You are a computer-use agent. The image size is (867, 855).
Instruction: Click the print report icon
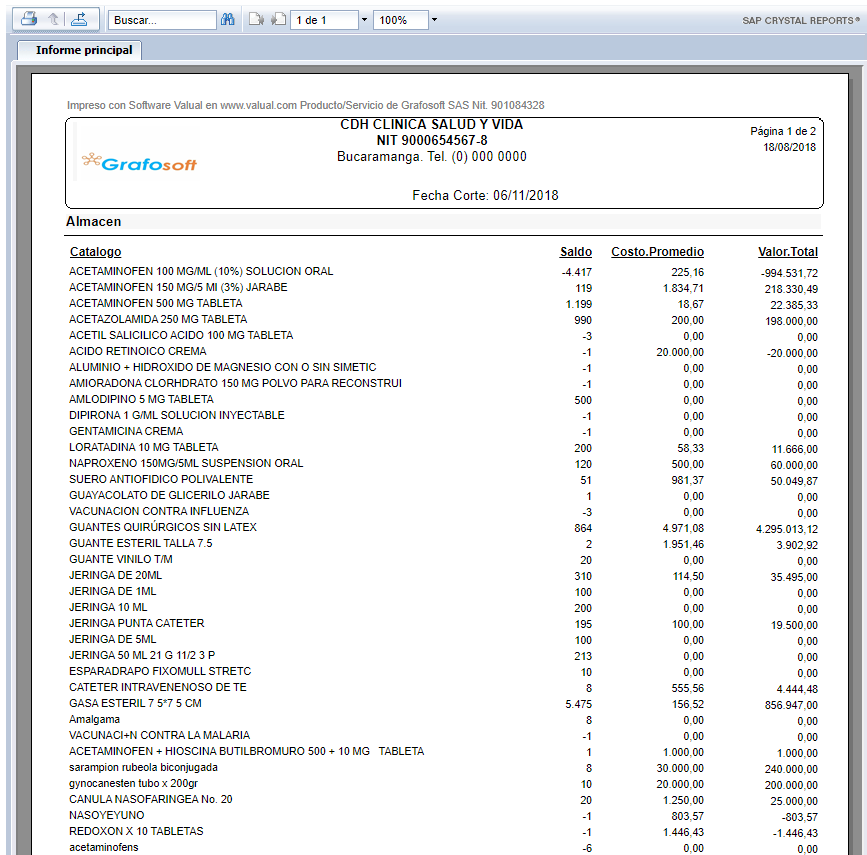30,19
